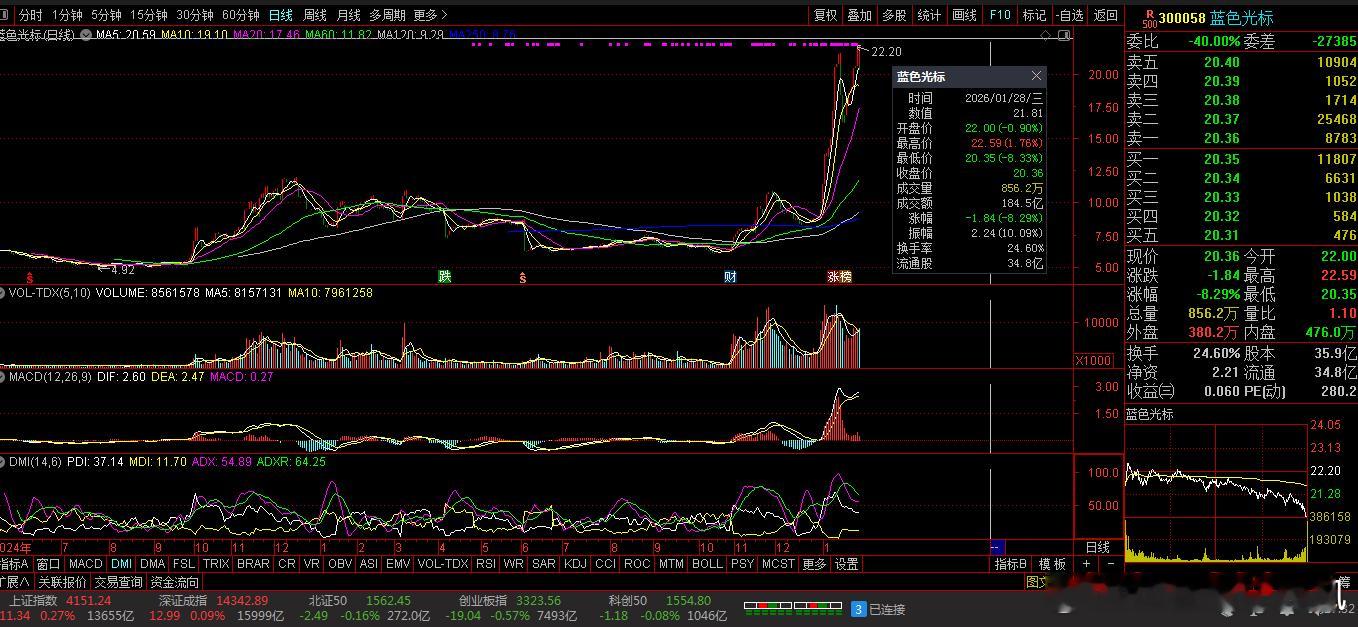Viewport: 1358px width, 627px height.
Task: Open 关联报价 tab
Action: click(63, 582)
